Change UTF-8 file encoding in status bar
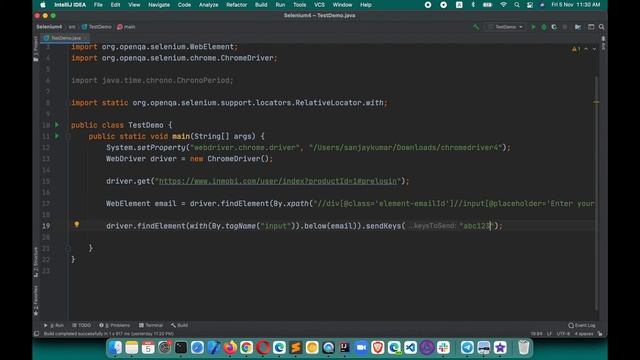The height and width of the screenshot is (360, 640). (x=563, y=334)
